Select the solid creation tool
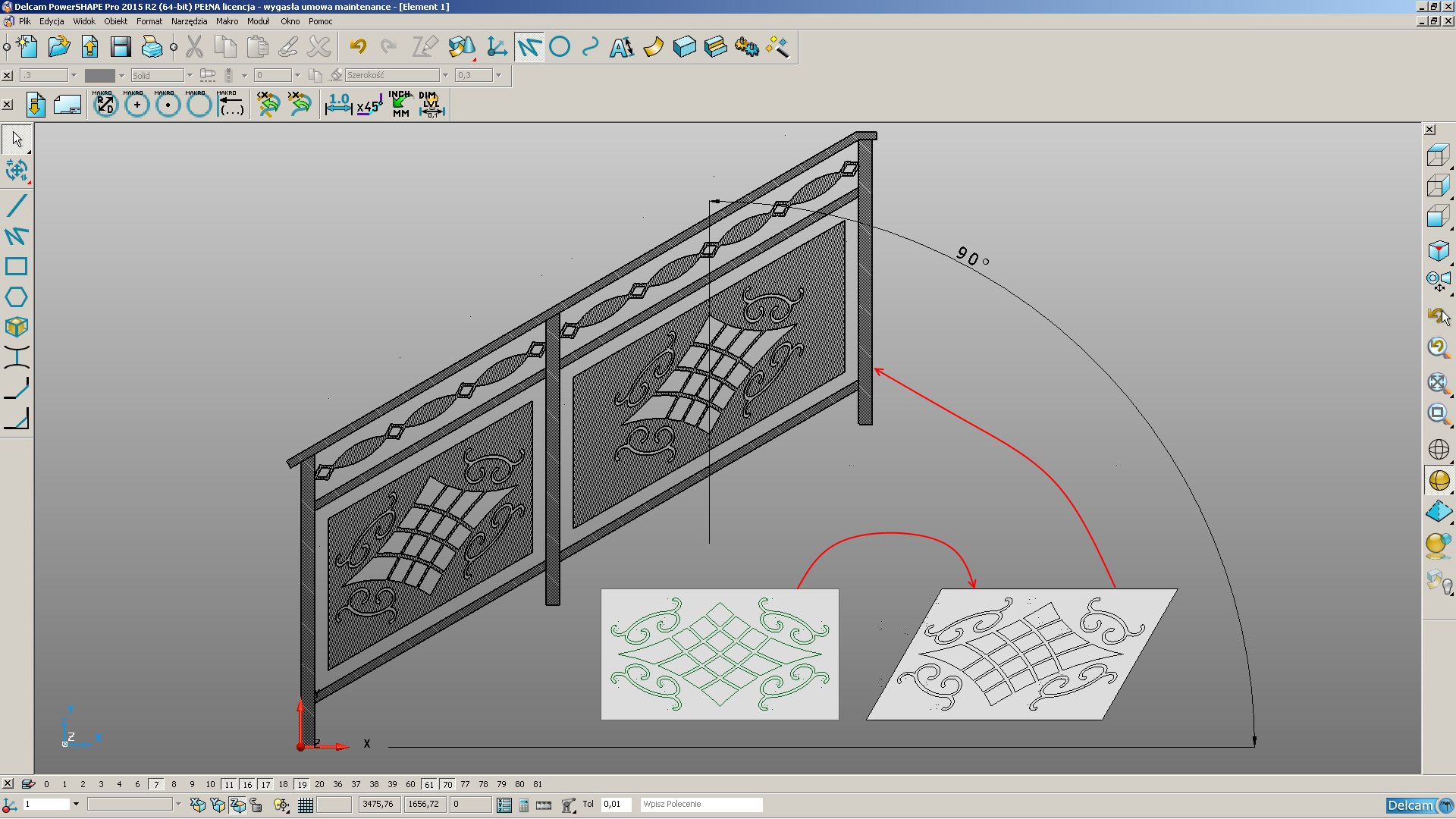This screenshot has width=1456, height=819. 683,47
